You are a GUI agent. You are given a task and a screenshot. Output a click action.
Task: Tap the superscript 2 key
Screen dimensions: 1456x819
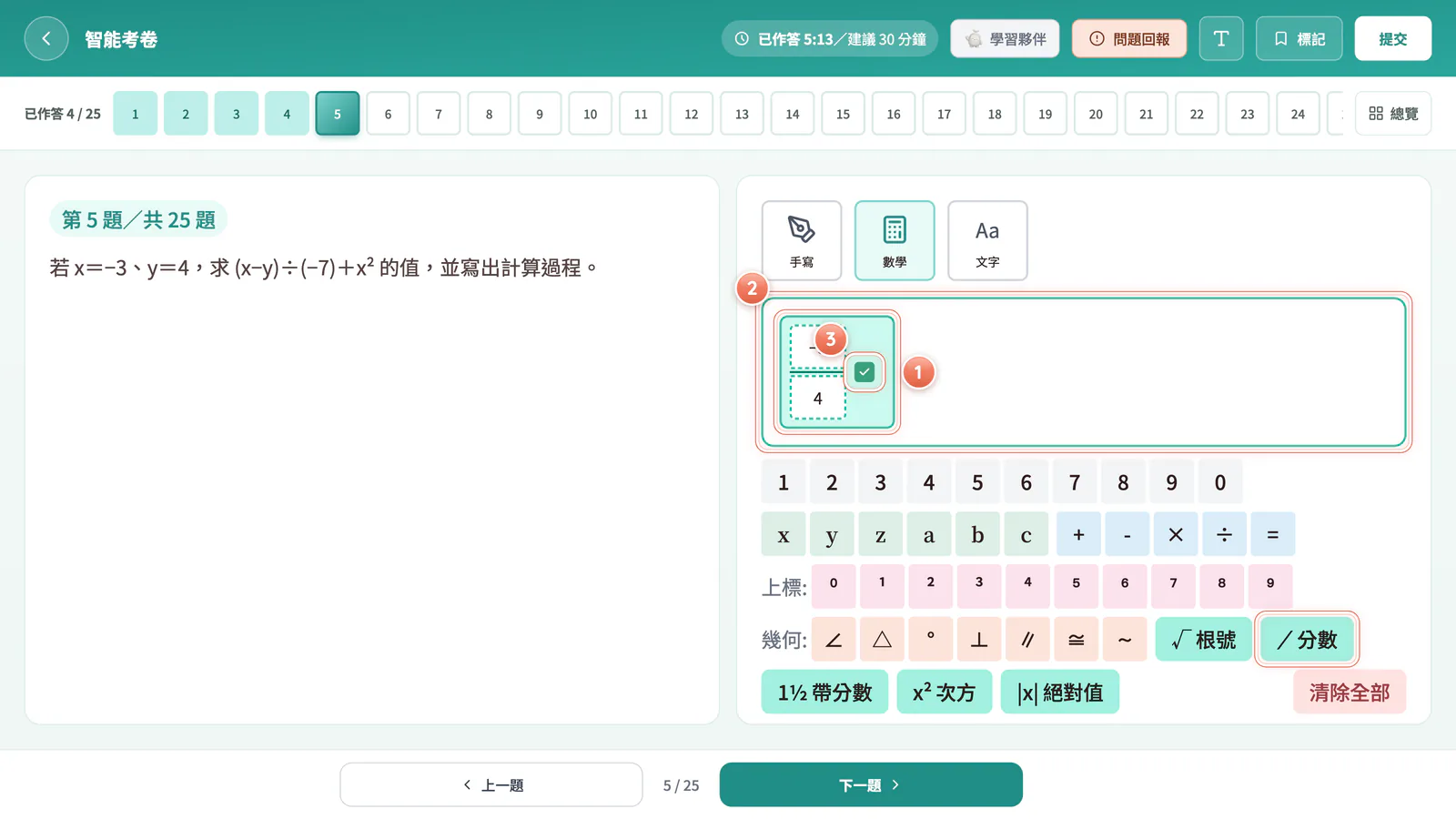[x=930, y=587]
